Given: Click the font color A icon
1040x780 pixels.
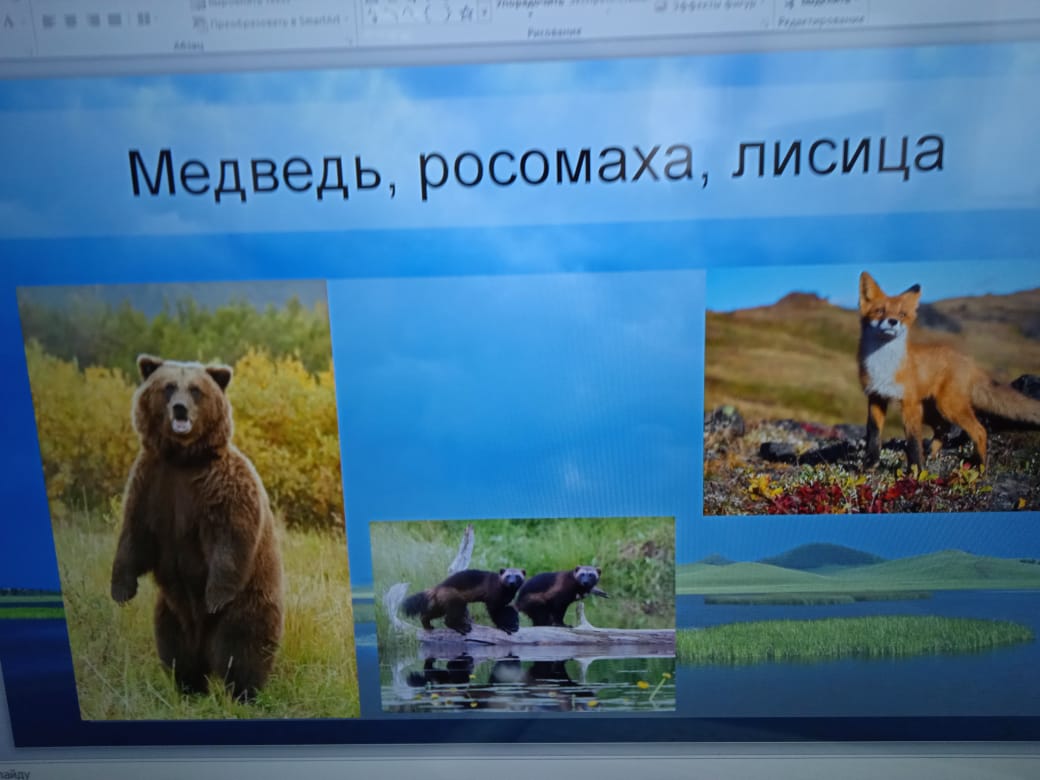Looking at the screenshot, I should (x=9, y=20).
